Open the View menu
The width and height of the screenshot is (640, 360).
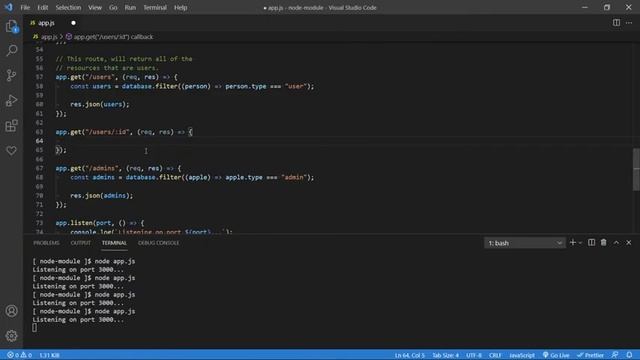click(95, 7)
